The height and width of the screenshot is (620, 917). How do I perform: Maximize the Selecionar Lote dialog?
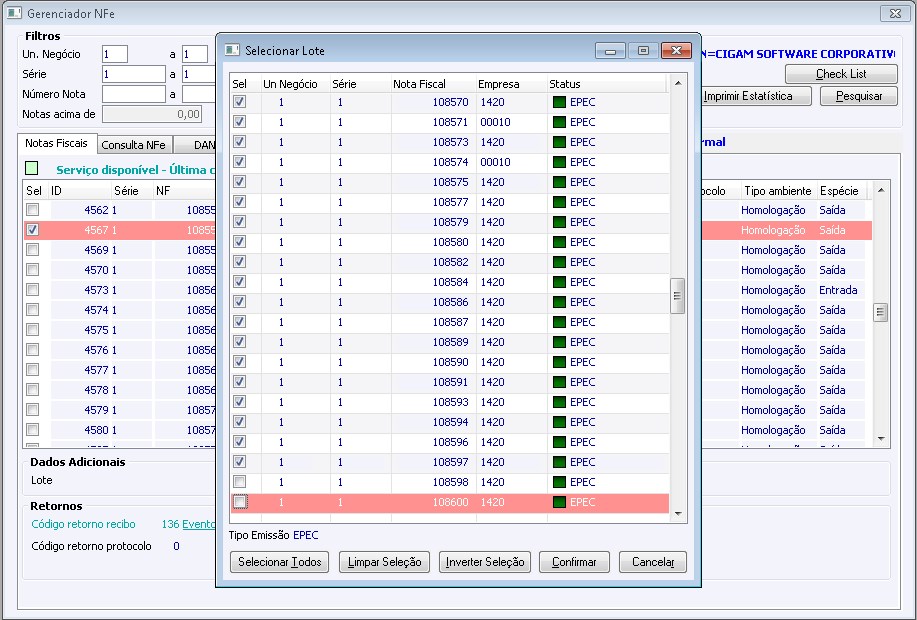click(x=643, y=50)
